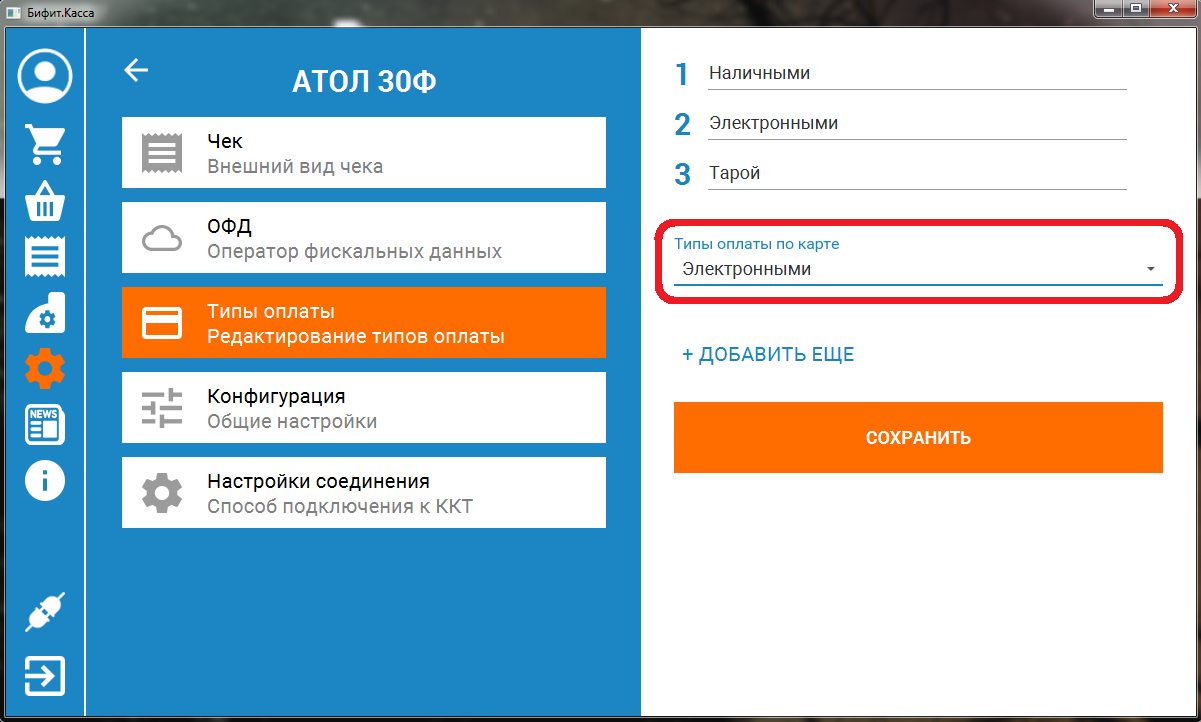Edit payment type 1 Наличными field
The height and width of the screenshot is (722, 1201).
click(917, 74)
